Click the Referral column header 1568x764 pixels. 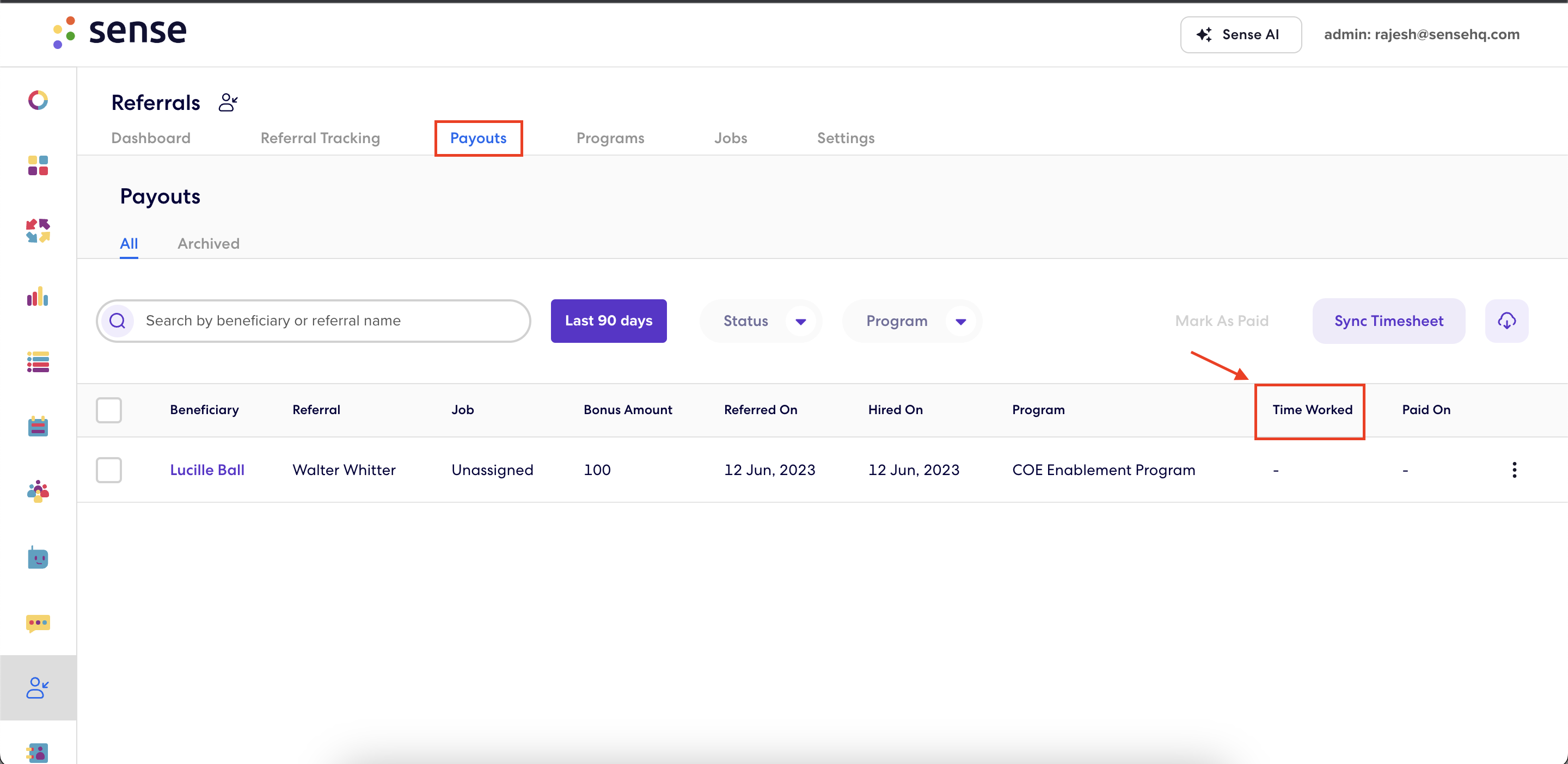coord(316,409)
